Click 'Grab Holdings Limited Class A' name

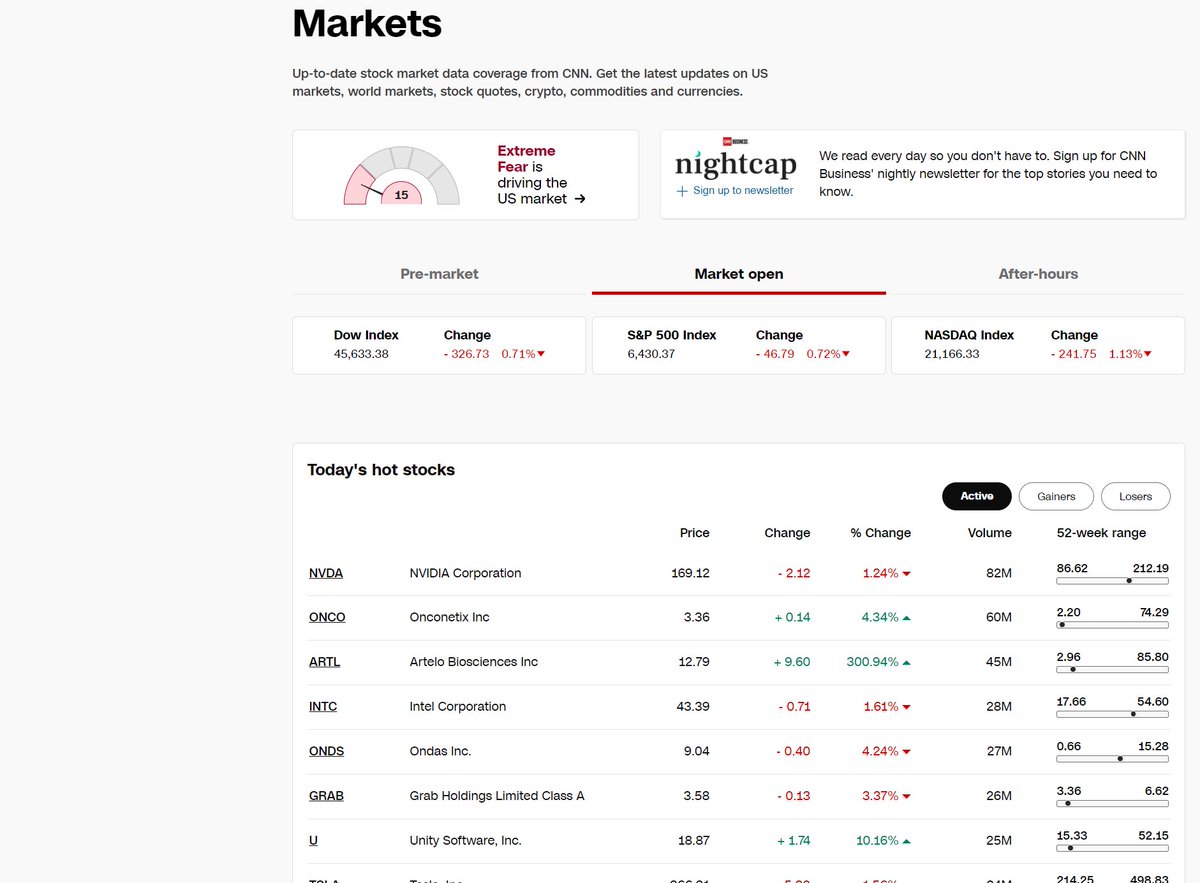tap(497, 796)
